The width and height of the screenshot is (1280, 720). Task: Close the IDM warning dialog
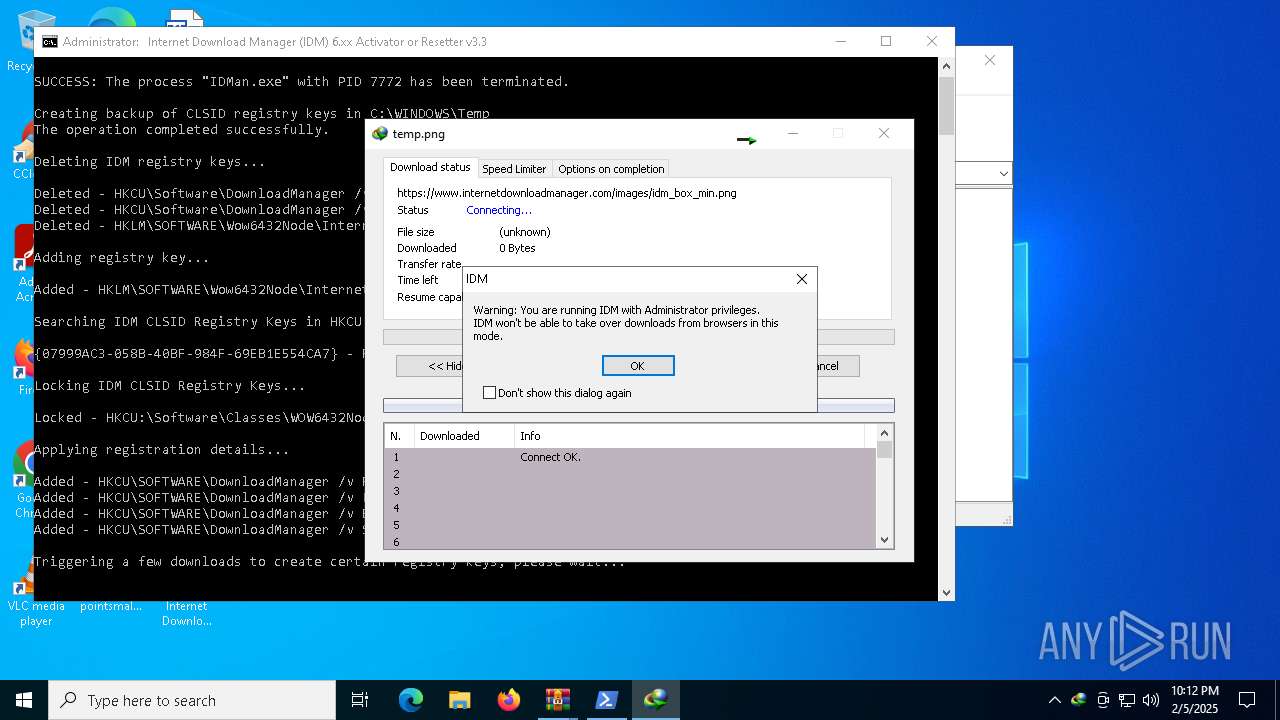point(801,279)
